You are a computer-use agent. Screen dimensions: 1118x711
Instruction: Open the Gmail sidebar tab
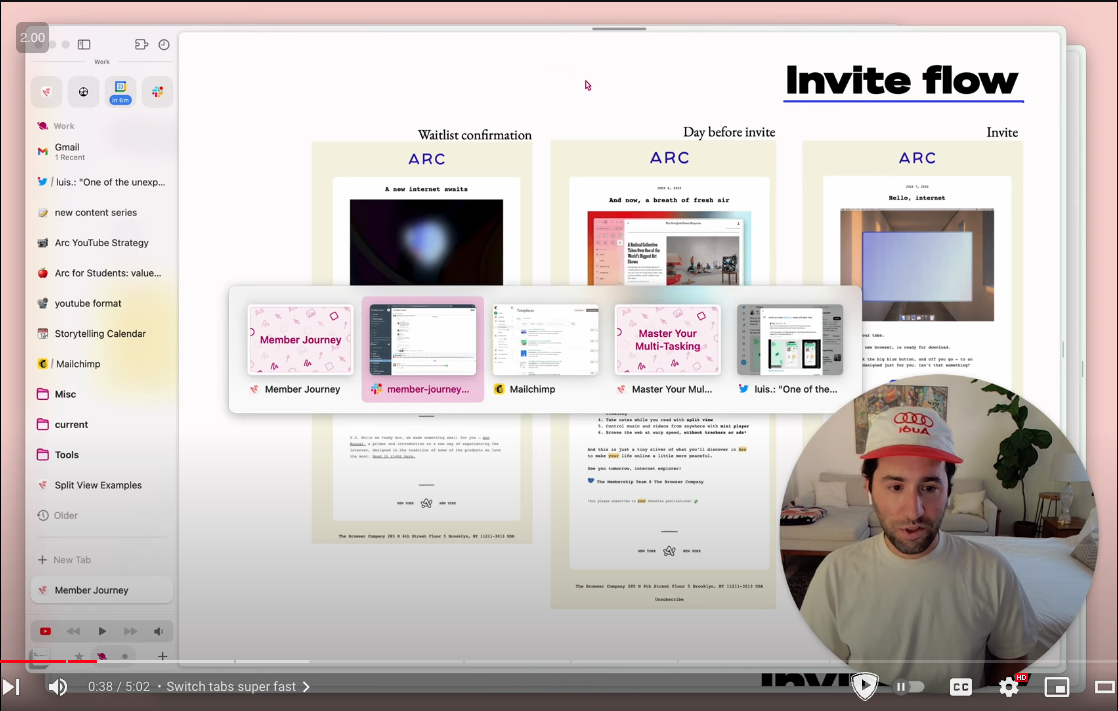point(102,151)
